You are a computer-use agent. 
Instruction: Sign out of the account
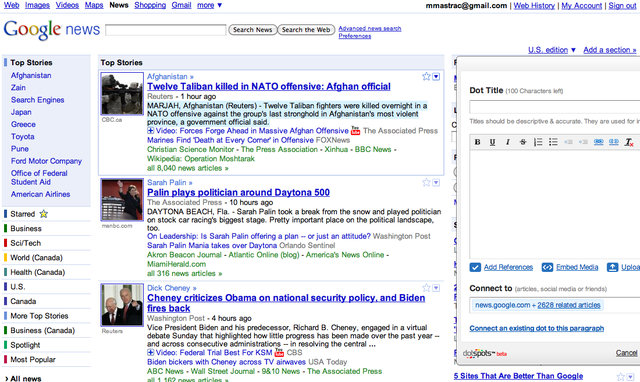click(622, 6)
